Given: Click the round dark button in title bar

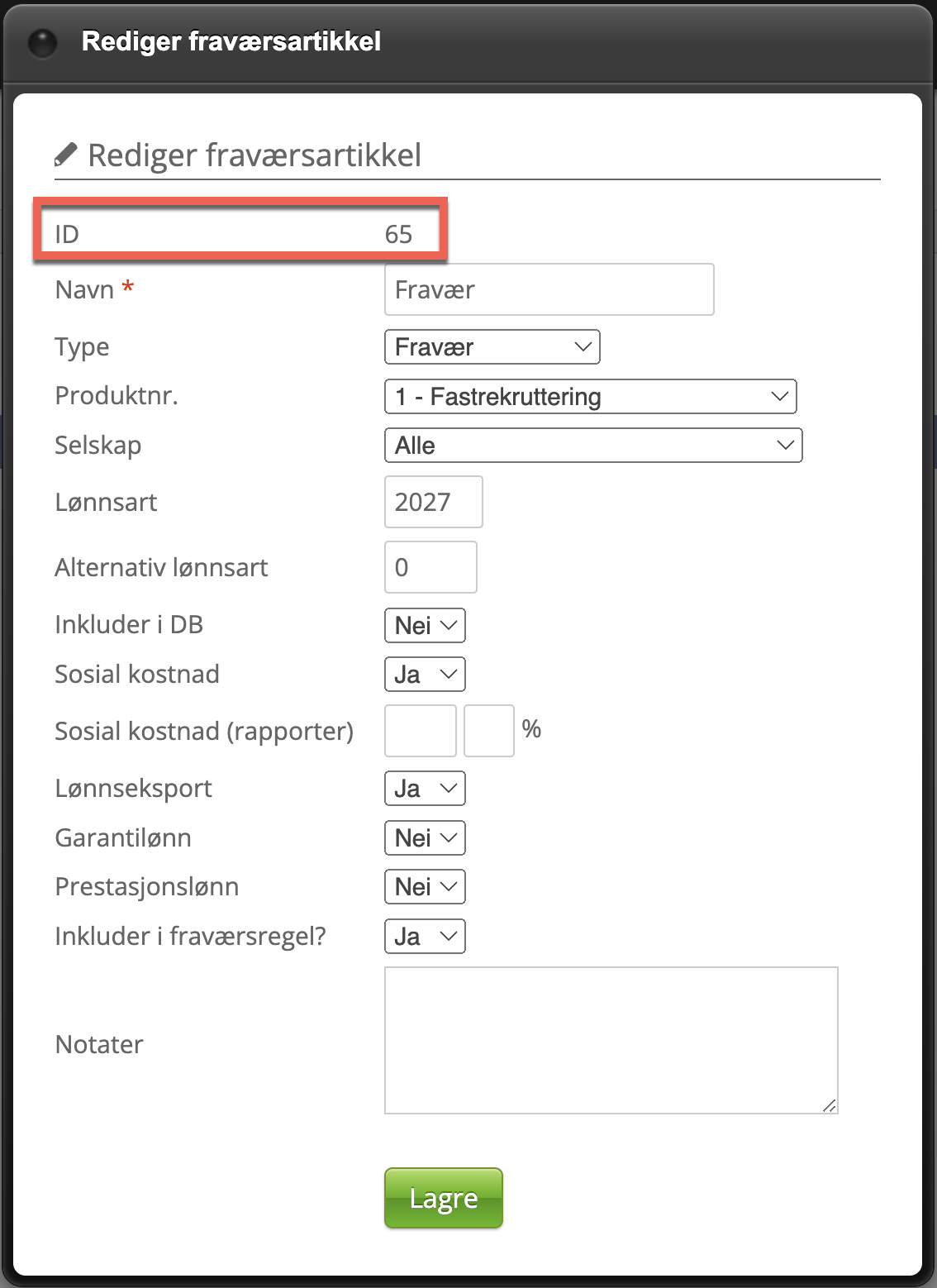Looking at the screenshot, I should pyautogui.click(x=42, y=42).
